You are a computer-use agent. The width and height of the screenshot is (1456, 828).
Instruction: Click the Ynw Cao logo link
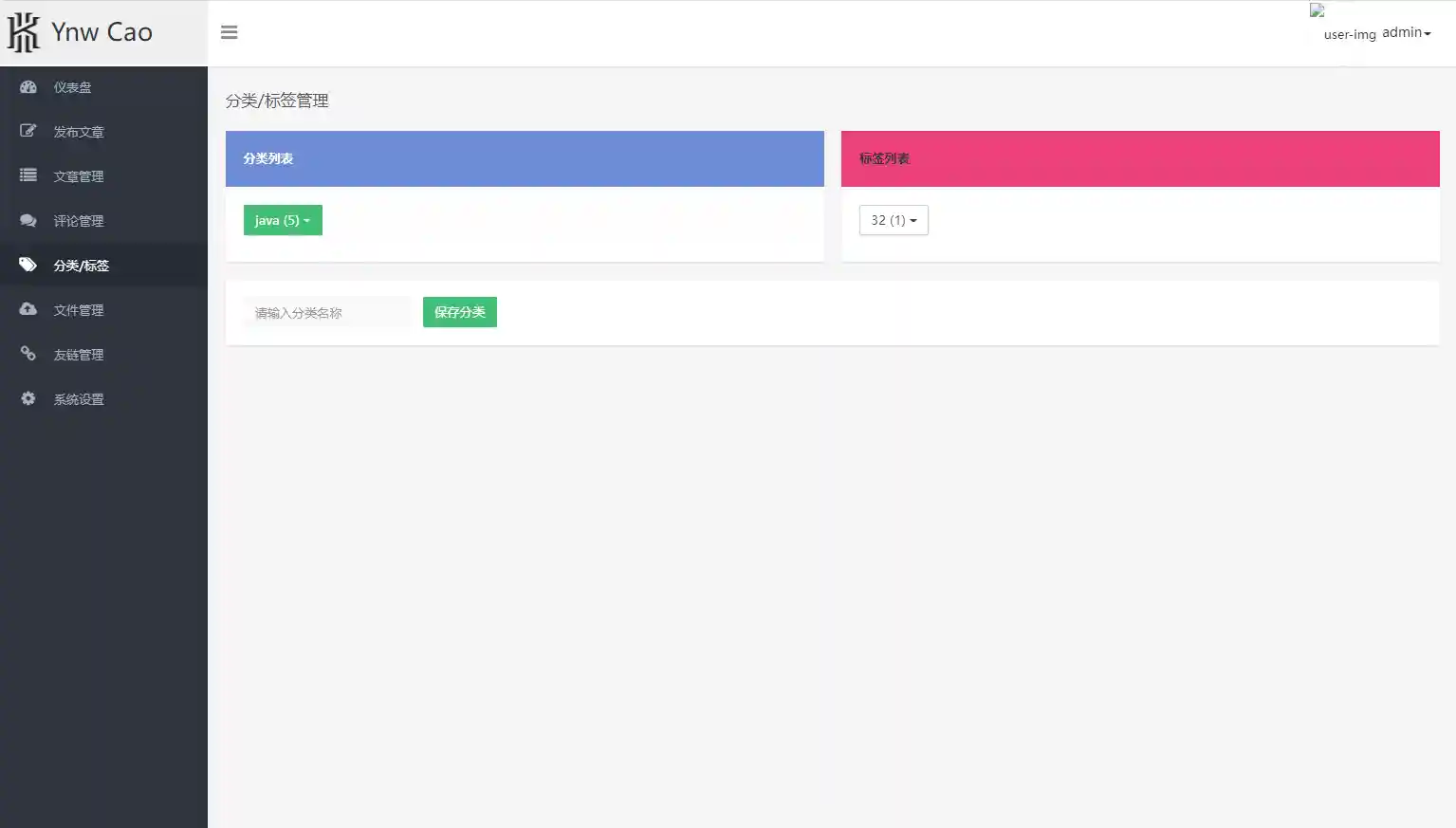click(81, 32)
